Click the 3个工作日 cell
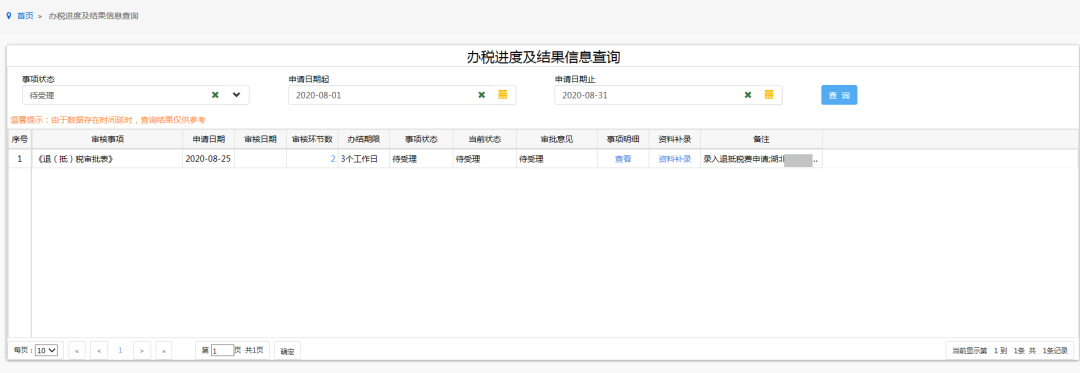Image resolution: width=1080 pixels, height=373 pixels. click(x=364, y=159)
